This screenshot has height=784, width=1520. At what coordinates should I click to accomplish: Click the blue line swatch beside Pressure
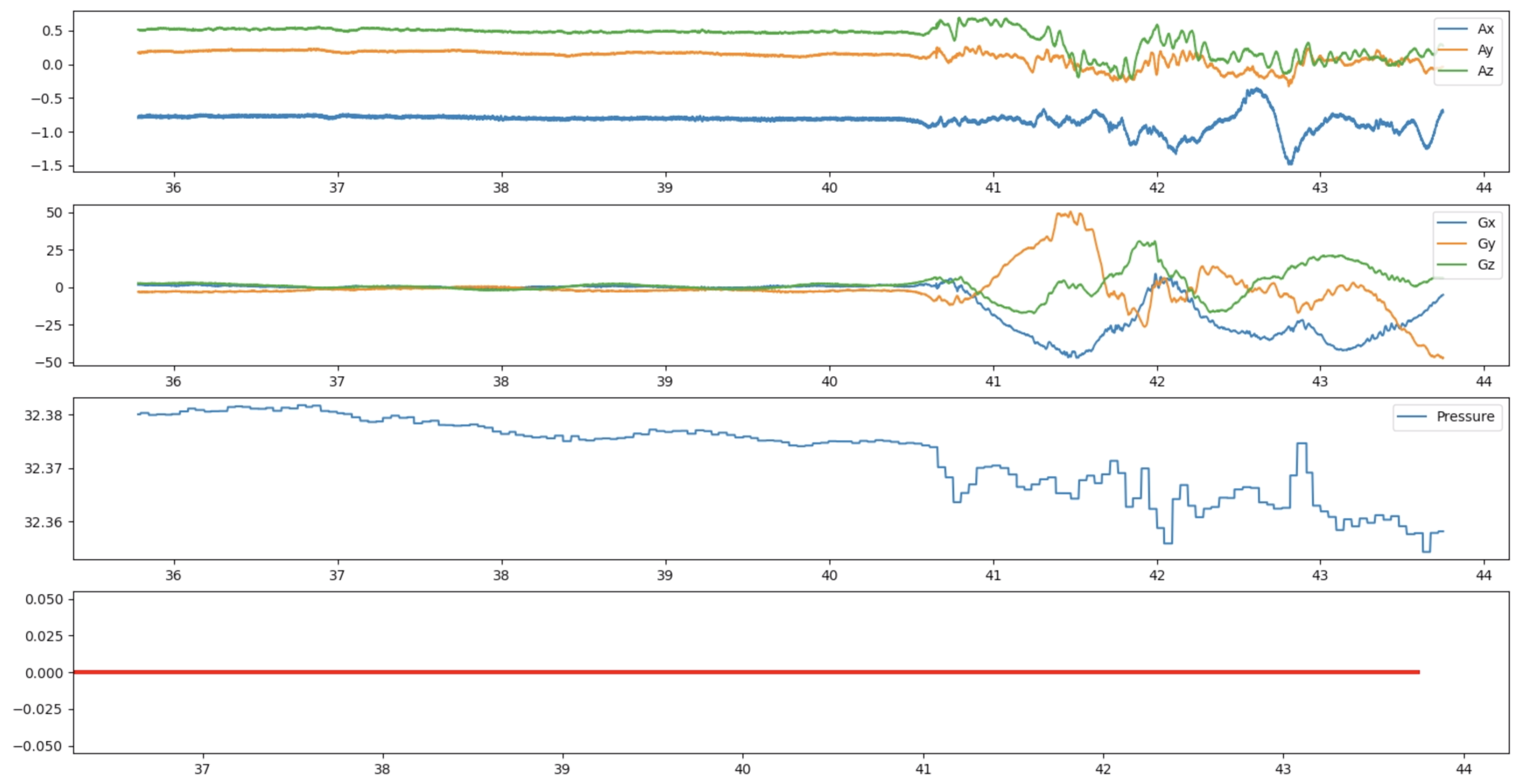point(1411,416)
